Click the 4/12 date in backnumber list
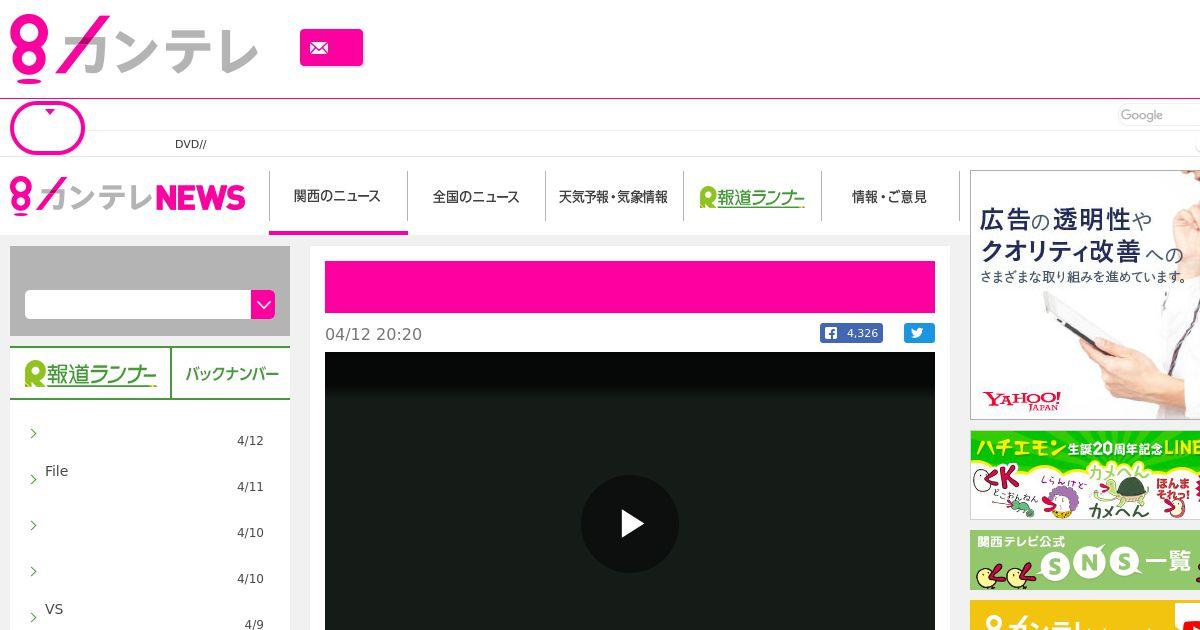 [x=250, y=441]
